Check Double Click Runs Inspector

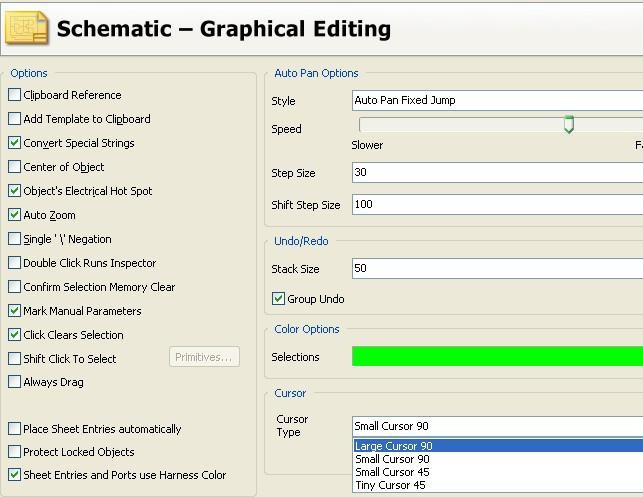(14, 263)
